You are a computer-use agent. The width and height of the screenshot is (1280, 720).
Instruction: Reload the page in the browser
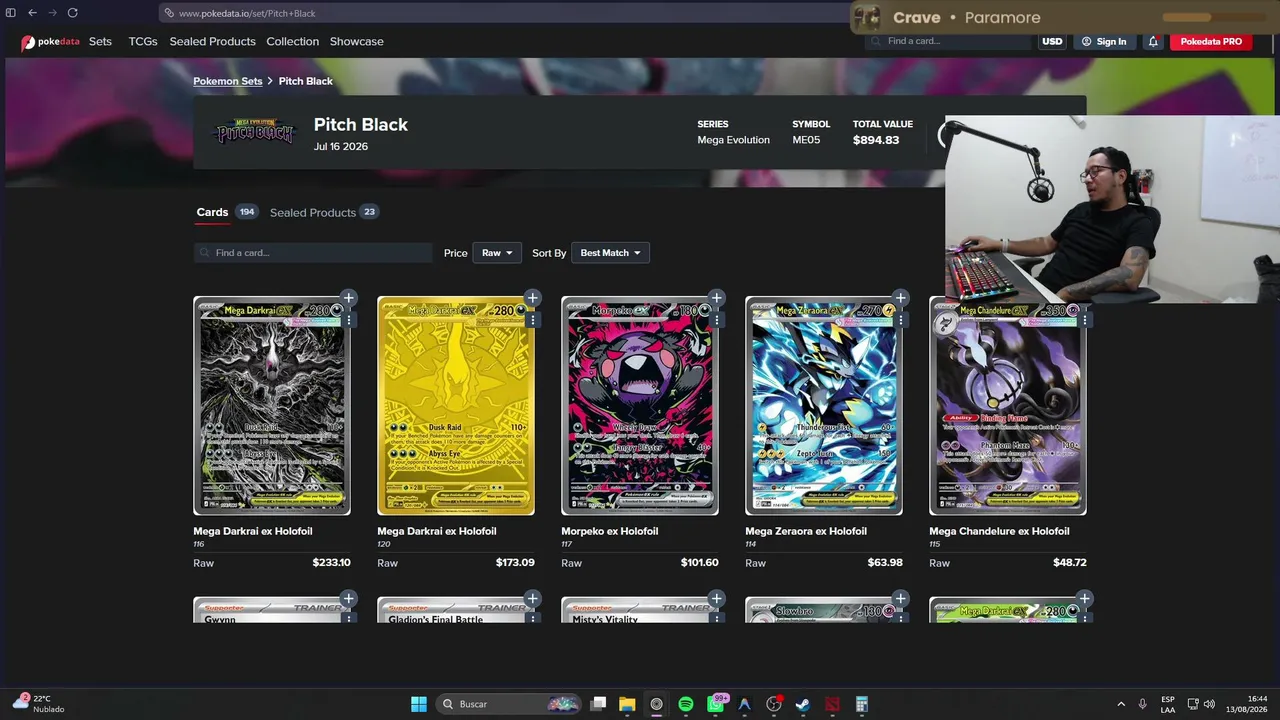(73, 13)
